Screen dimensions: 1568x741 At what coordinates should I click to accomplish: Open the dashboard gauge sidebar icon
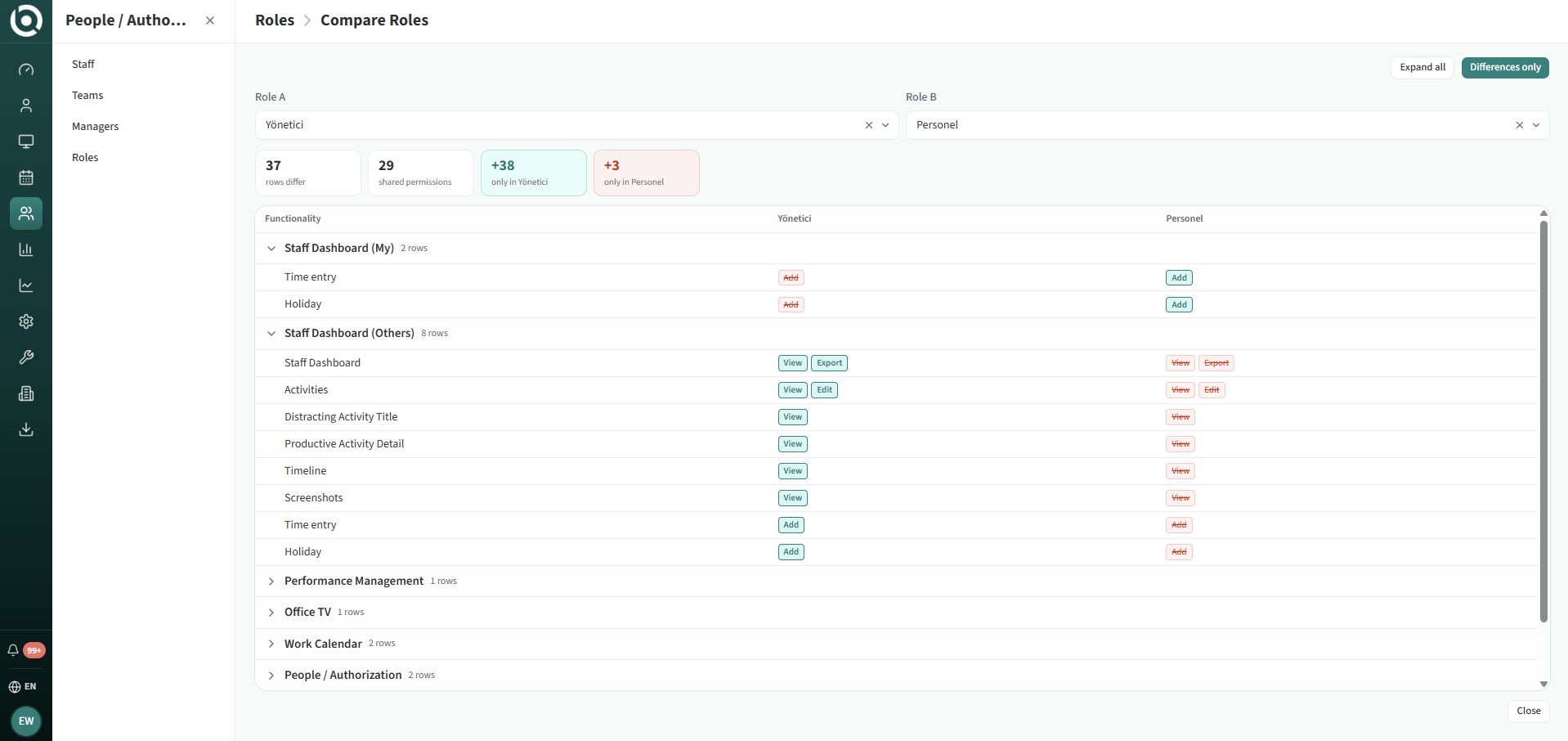26,70
